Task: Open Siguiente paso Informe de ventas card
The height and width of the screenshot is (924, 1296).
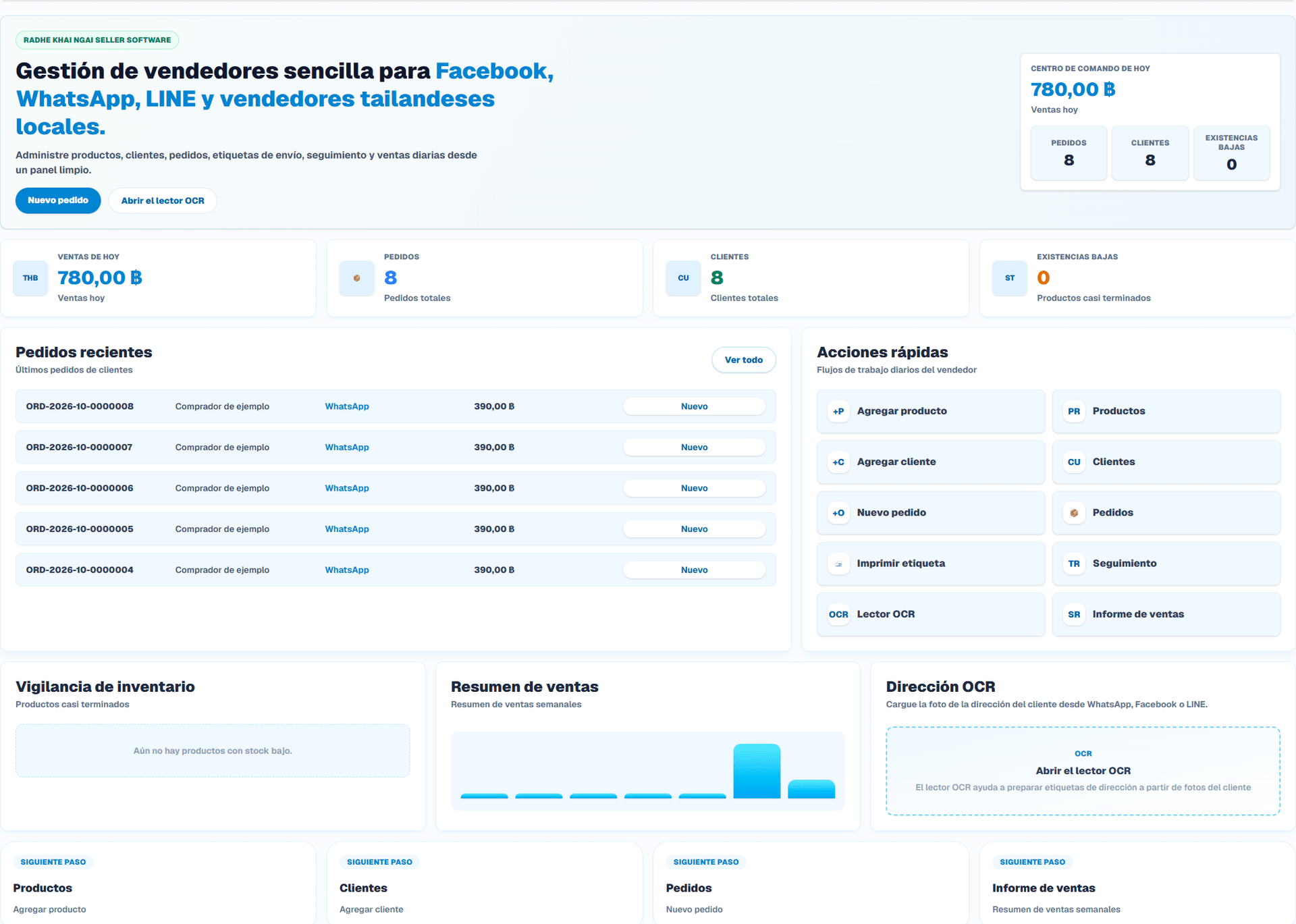Action: click(1137, 883)
